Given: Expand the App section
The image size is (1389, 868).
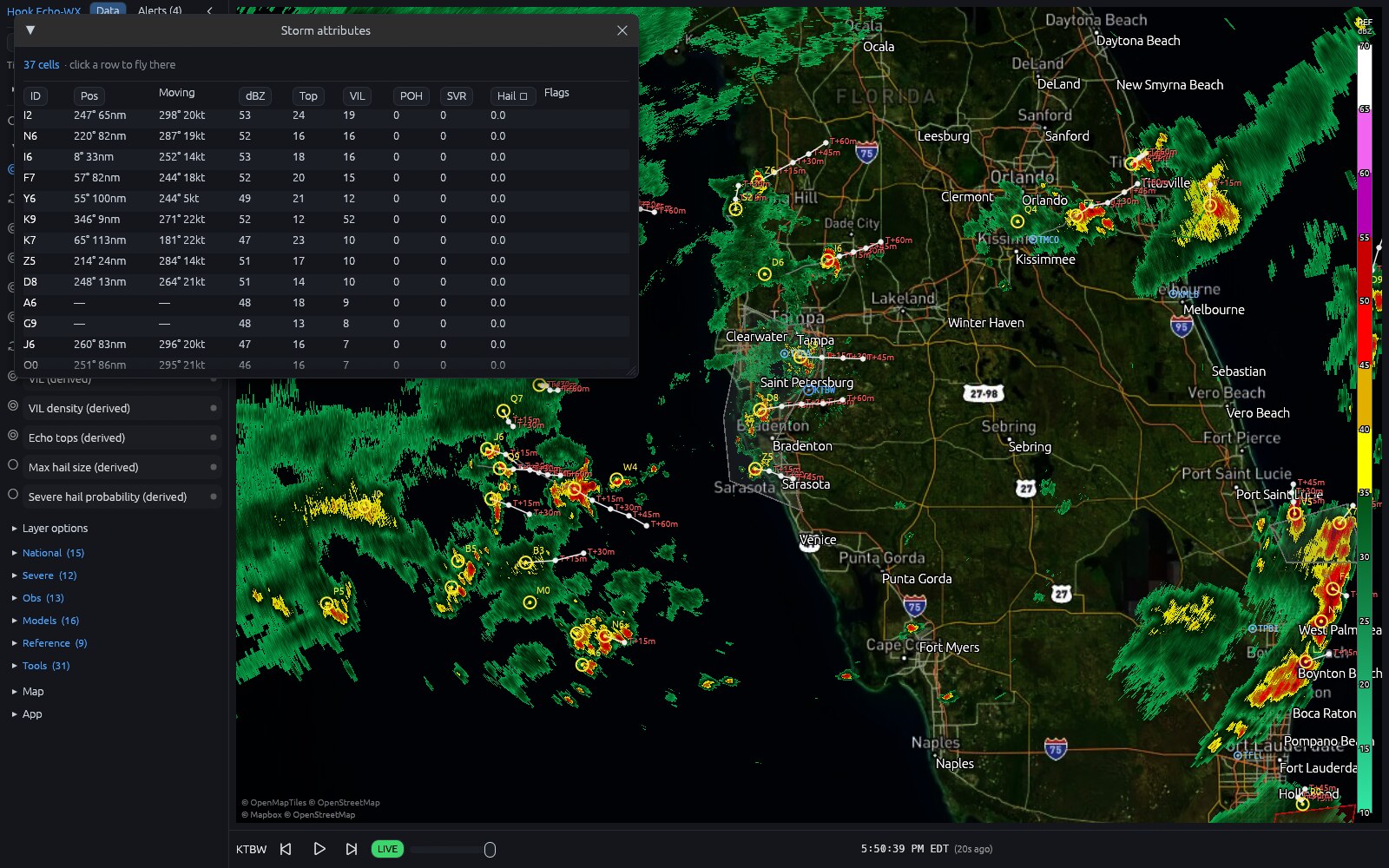Looking at the screenshot, I should point(27,714).
